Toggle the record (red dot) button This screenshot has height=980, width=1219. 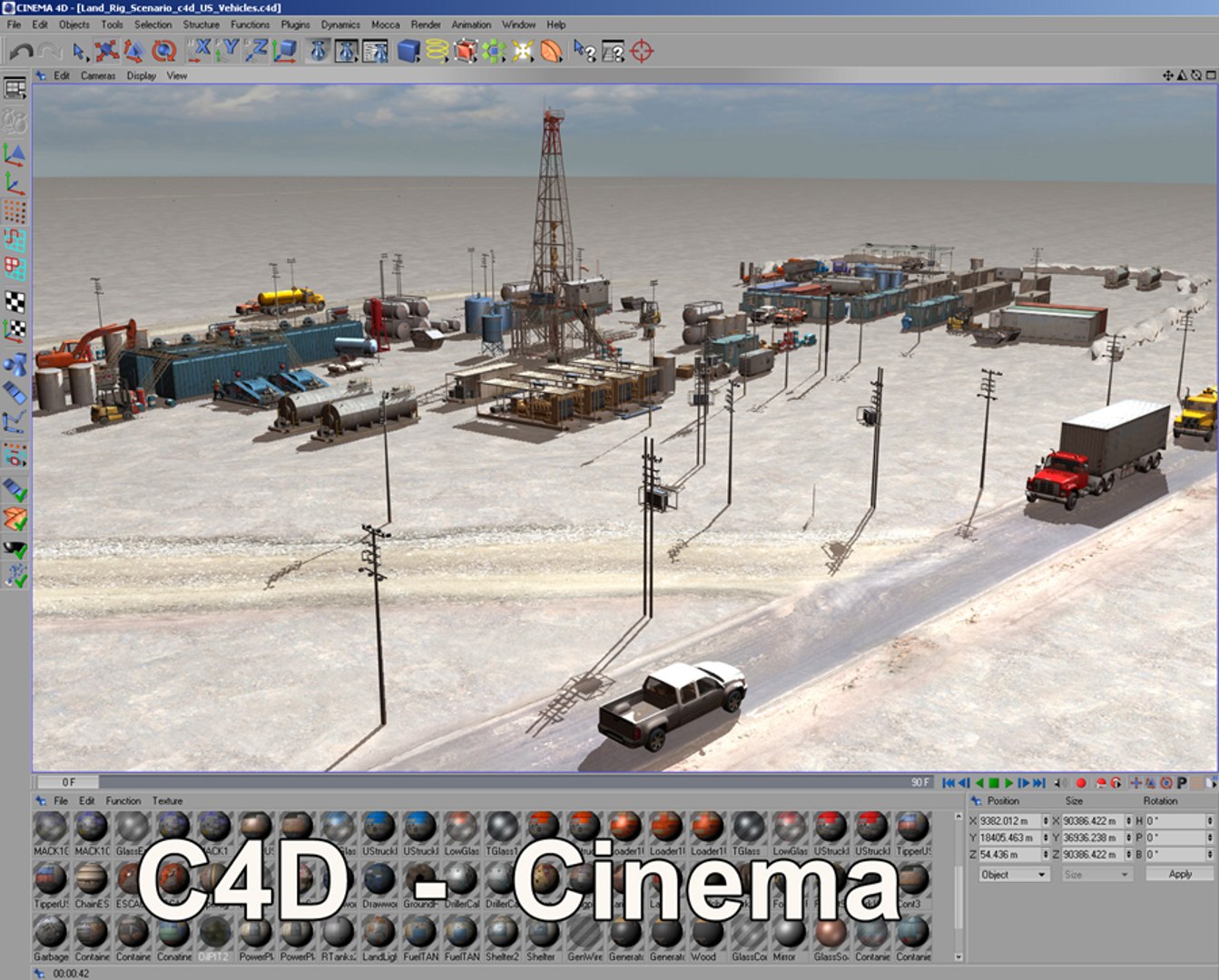click(1080, 782)
